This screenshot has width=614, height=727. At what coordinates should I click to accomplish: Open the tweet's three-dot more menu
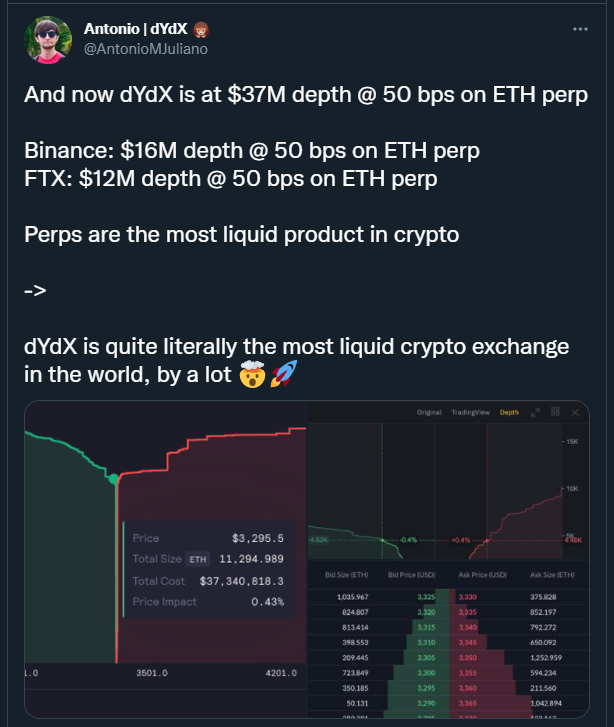(580, 29)
